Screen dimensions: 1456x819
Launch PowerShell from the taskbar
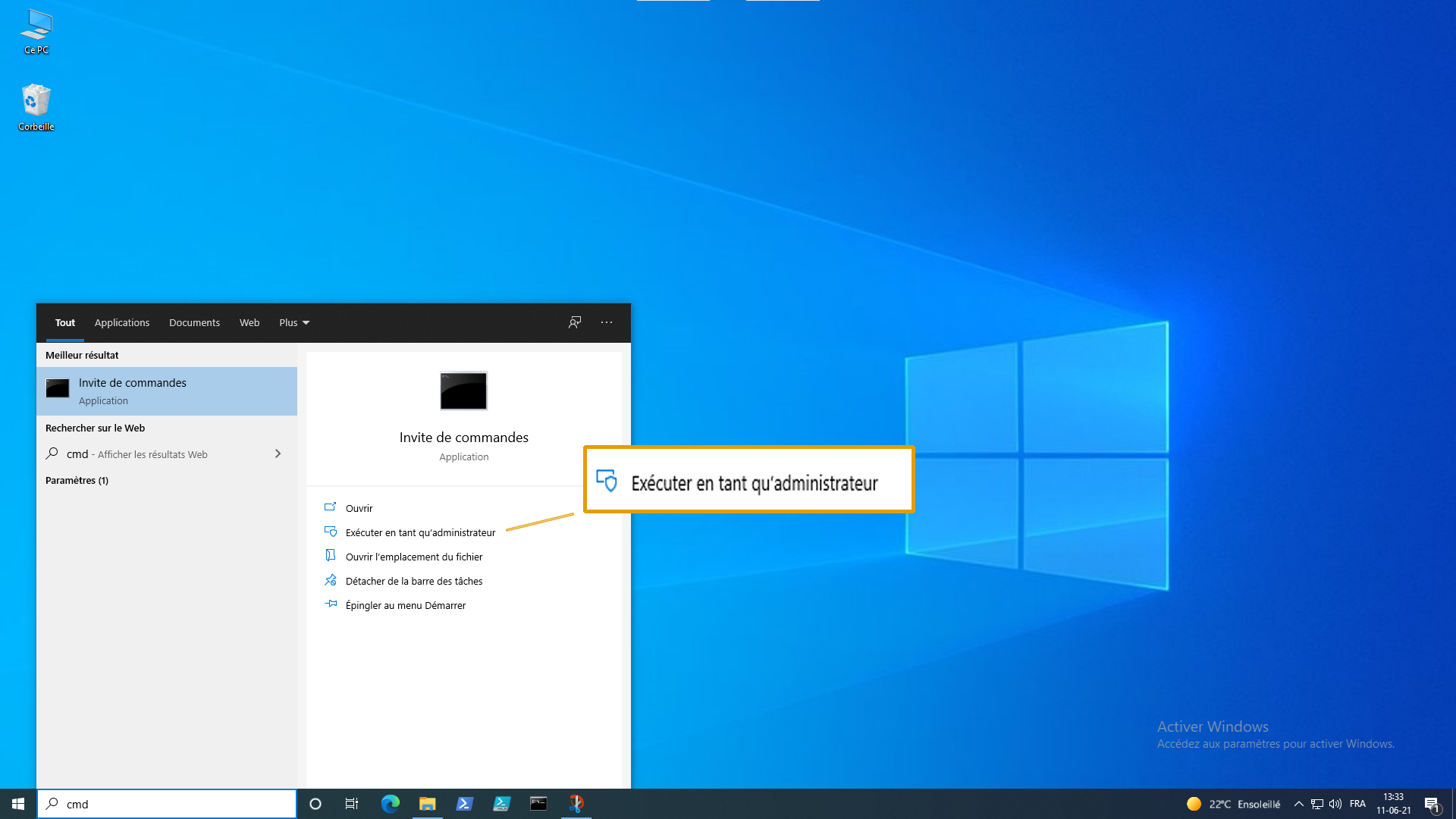[464, 804]
